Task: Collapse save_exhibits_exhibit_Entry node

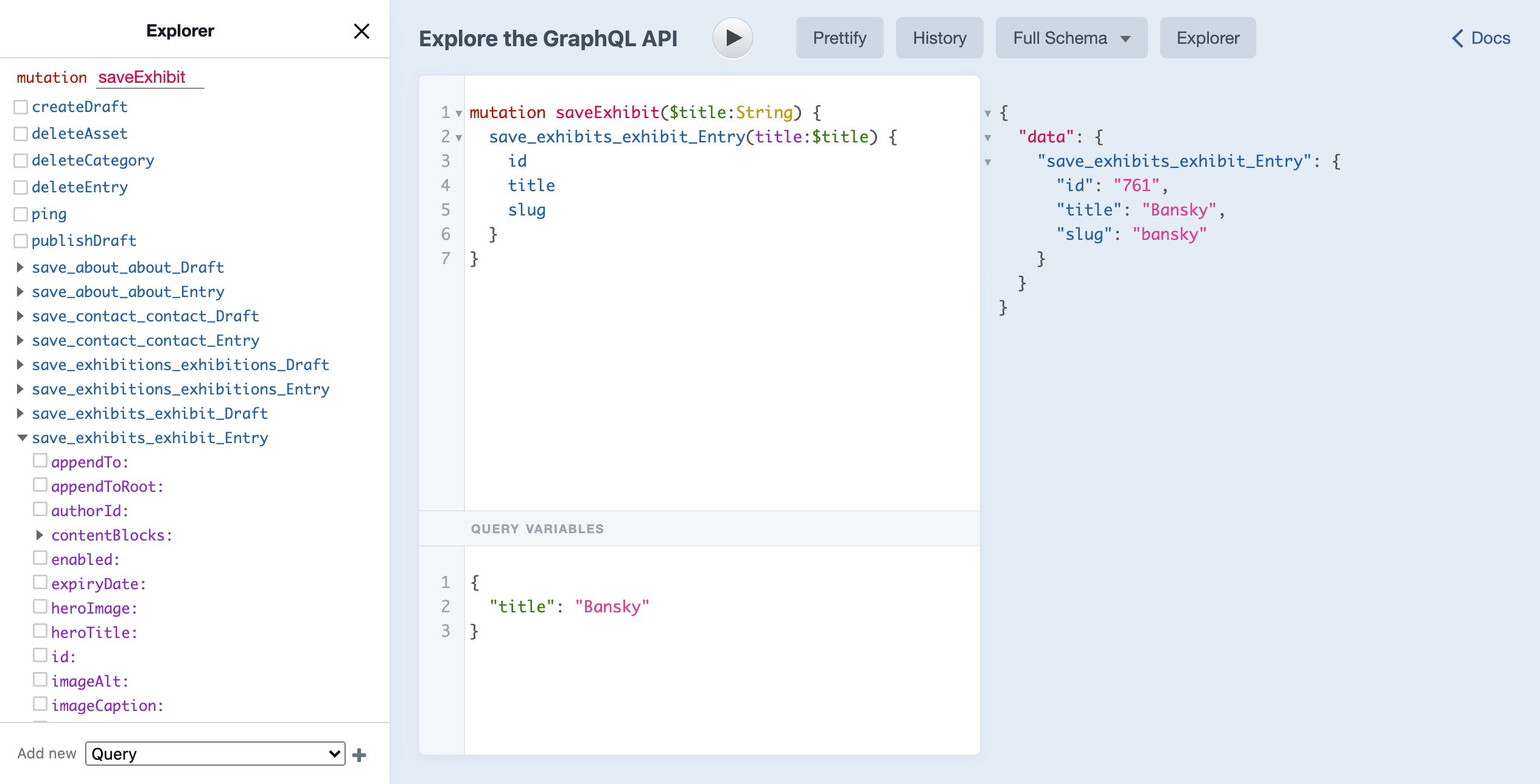Action: 22,438
